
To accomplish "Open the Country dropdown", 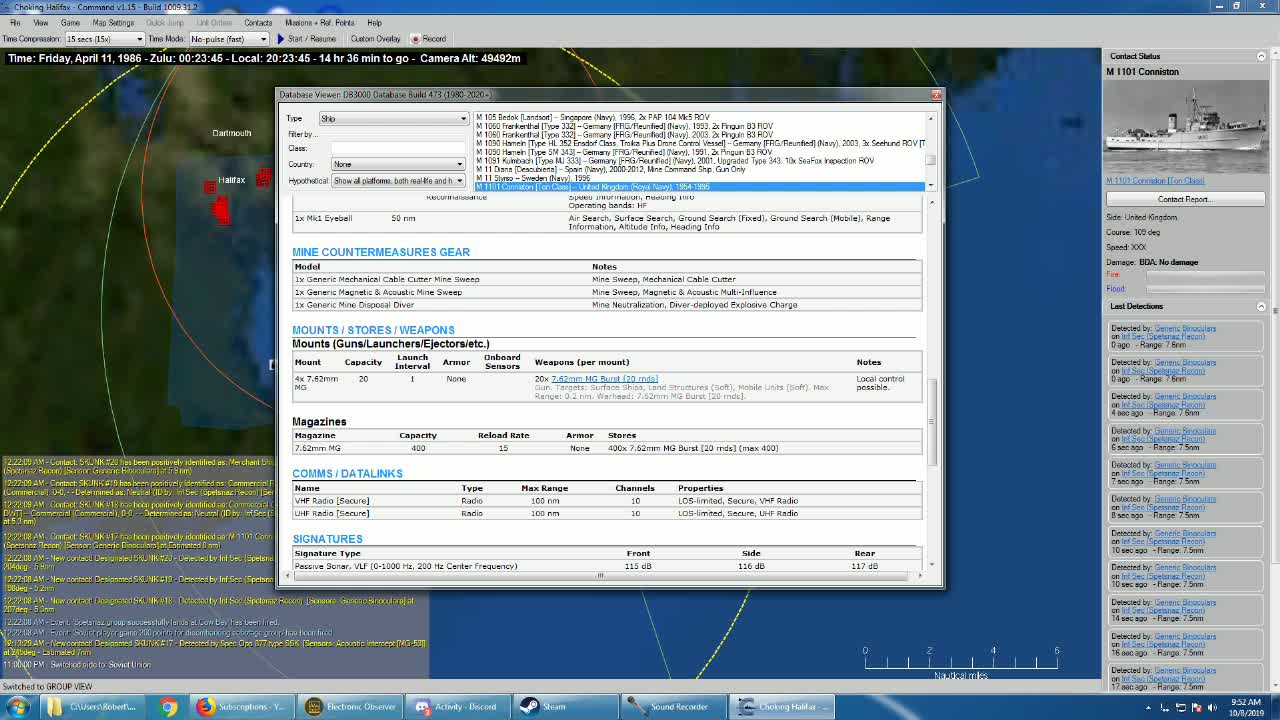I will (398, 164).
